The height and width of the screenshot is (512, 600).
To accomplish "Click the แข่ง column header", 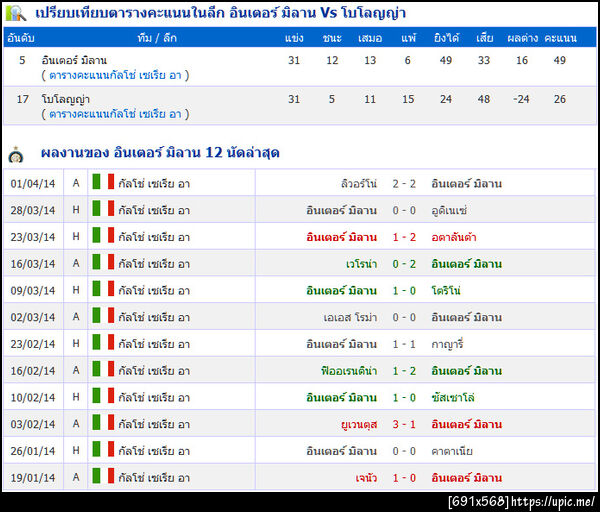I will click(x=294, y=38).
